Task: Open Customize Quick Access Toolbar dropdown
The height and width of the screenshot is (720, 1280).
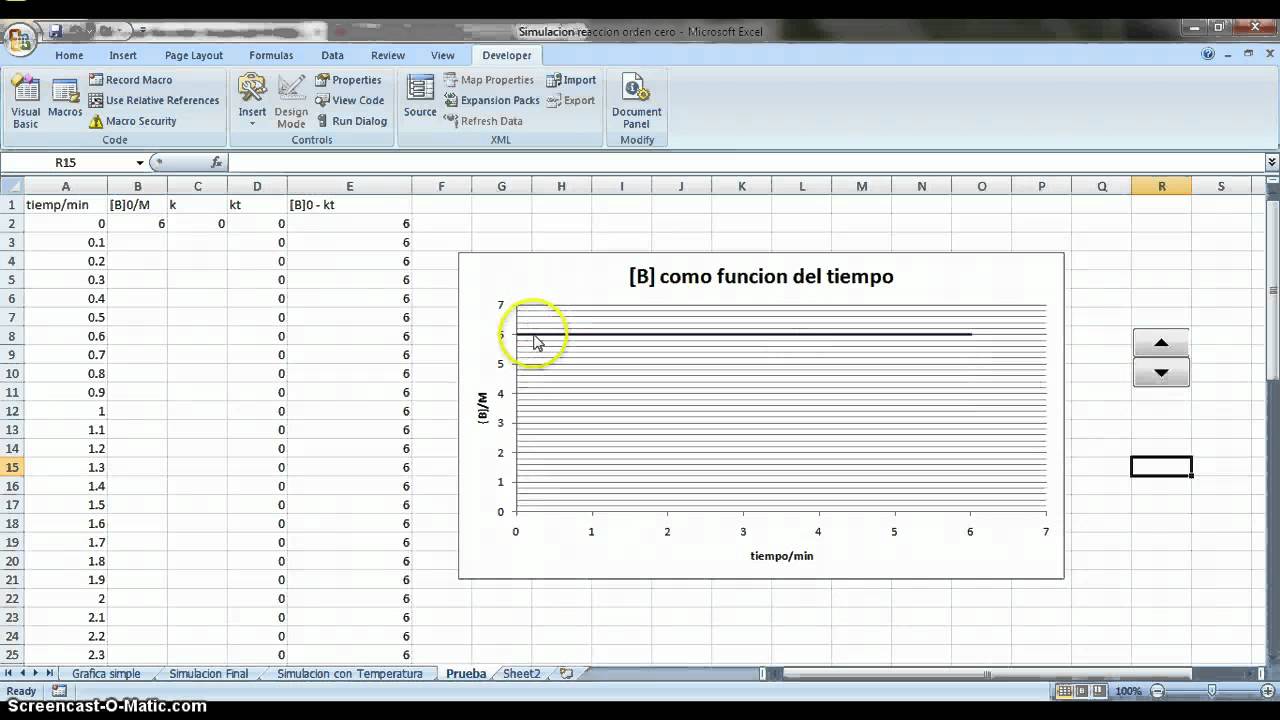Action: (143, 32)
